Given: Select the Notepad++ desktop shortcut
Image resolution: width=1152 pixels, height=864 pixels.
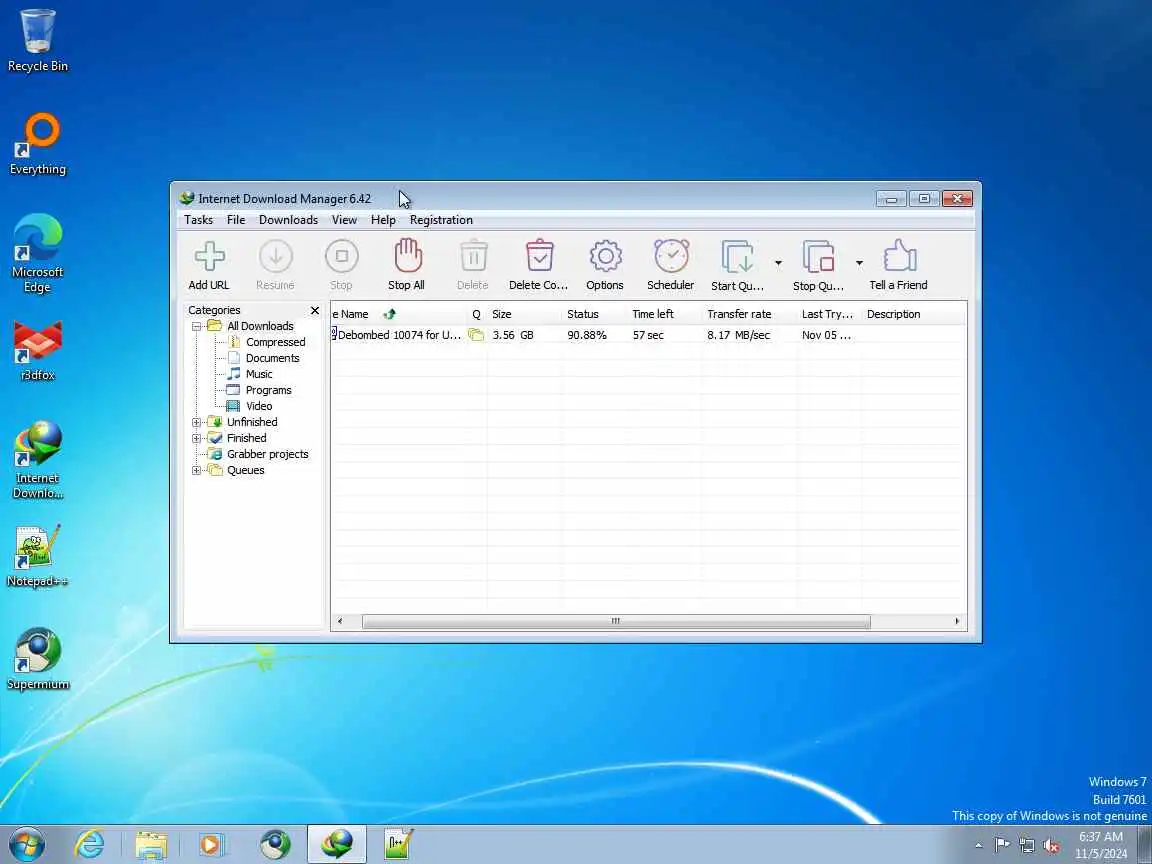Looking at the screenshot, I should [x=37, y=556].
